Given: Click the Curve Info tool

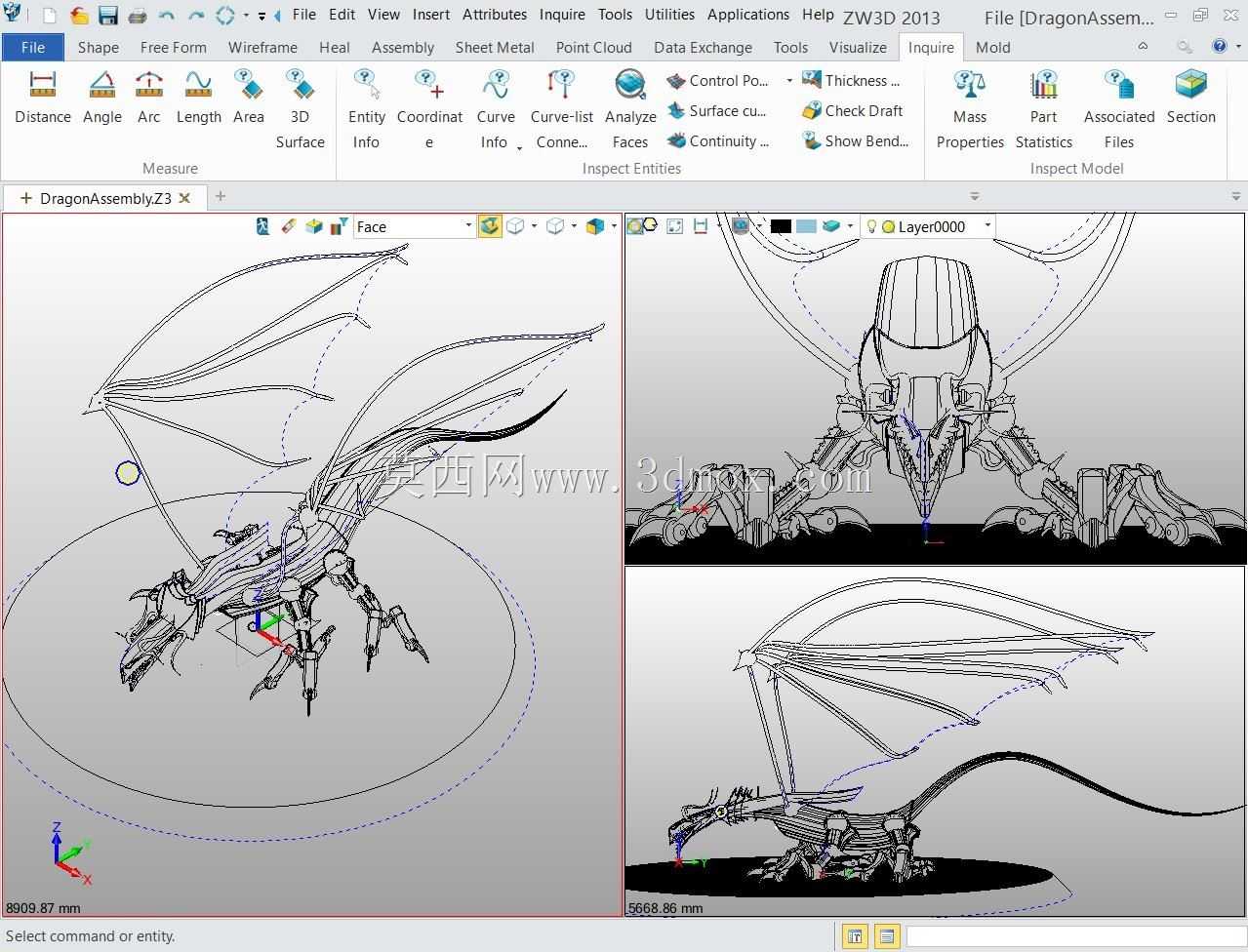Looking at the screenshot, I should coord(496,110).
